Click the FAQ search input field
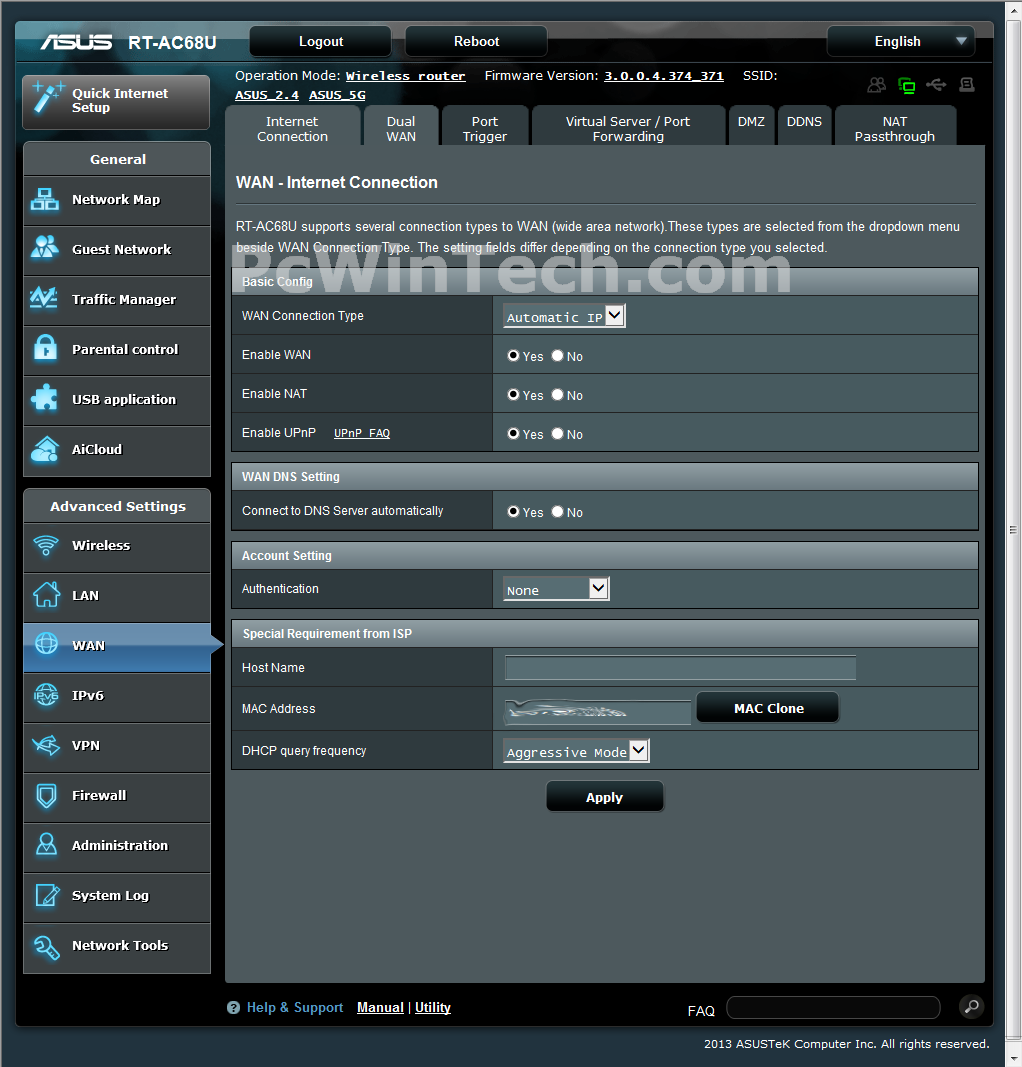Viewport: 1022px width, 1067px height. point(834,1007)
